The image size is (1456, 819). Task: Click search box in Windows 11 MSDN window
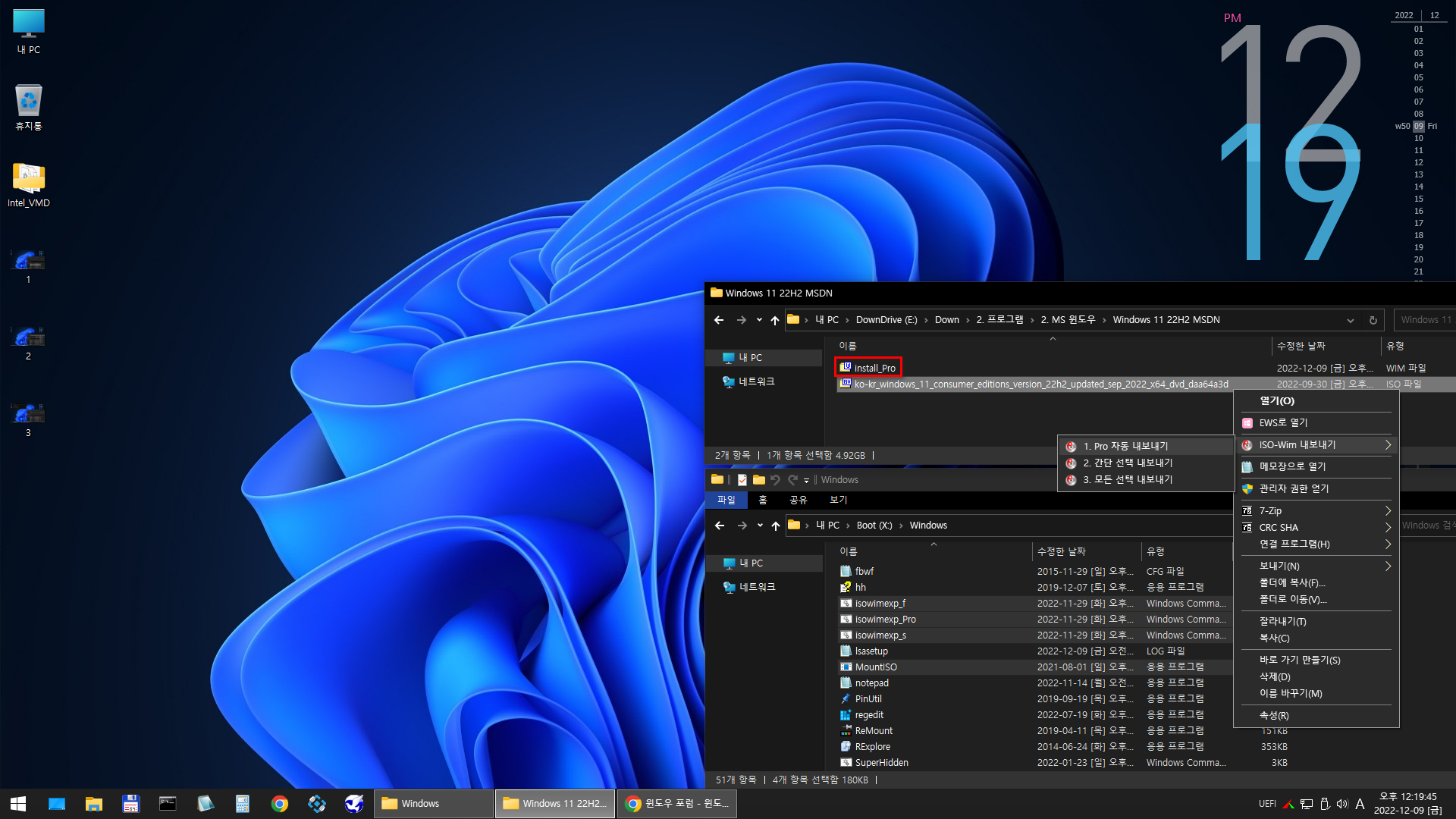1425,320
